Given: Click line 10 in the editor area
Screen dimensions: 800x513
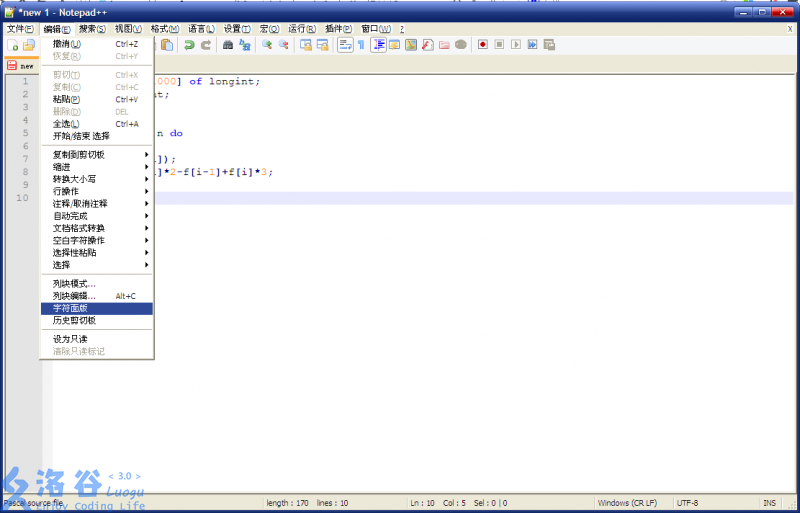Looking at the screenshot, I should 400,198.
